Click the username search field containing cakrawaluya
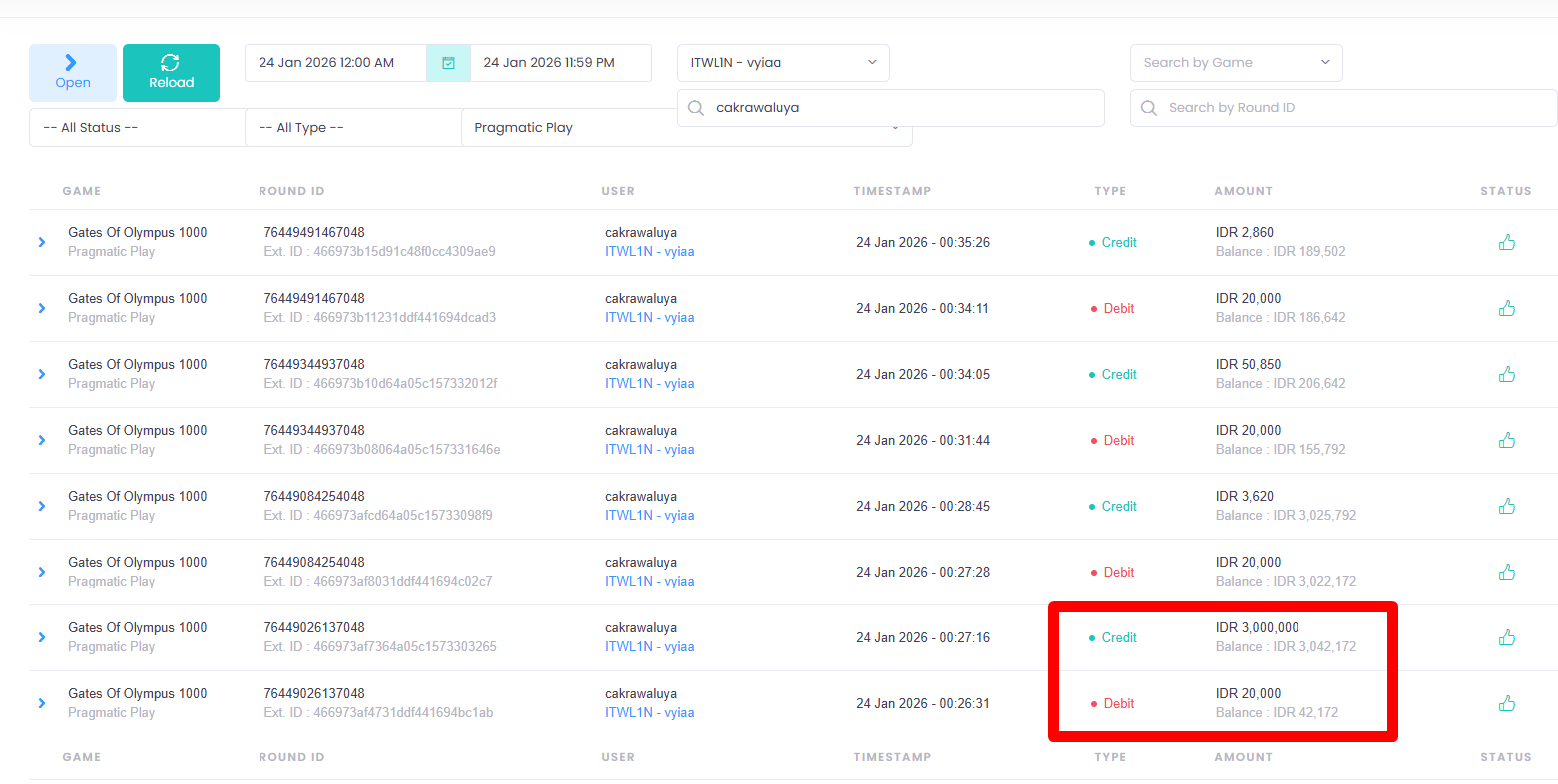 (890, 108)
